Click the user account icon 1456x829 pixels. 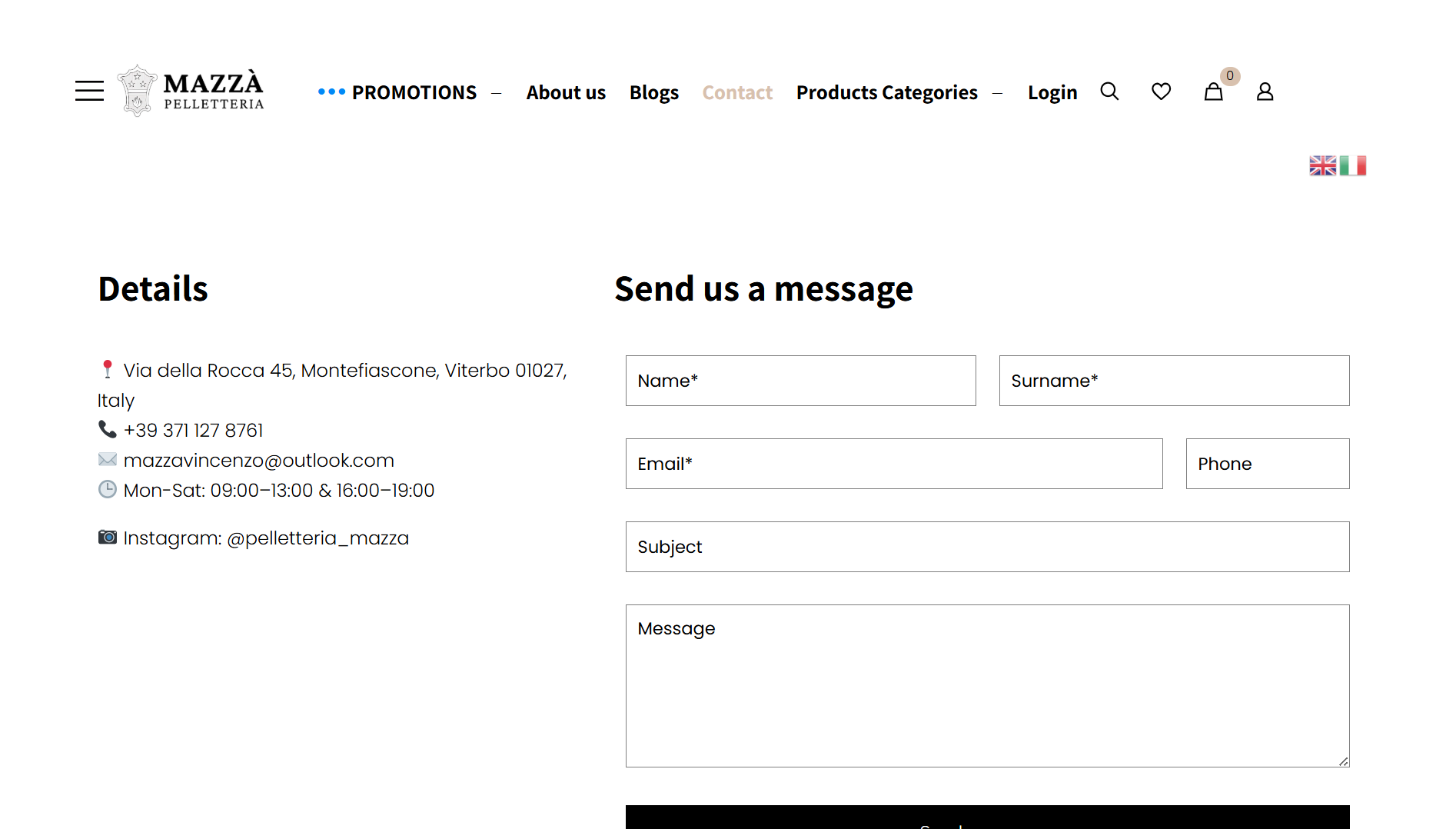coord(1265,92)
